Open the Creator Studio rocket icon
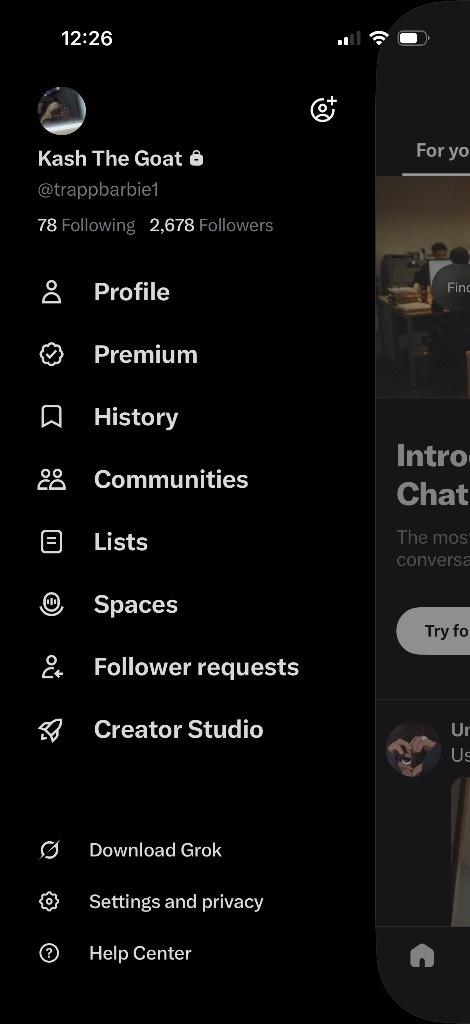Screen dimensions: 470x1024 coord(52,729)
